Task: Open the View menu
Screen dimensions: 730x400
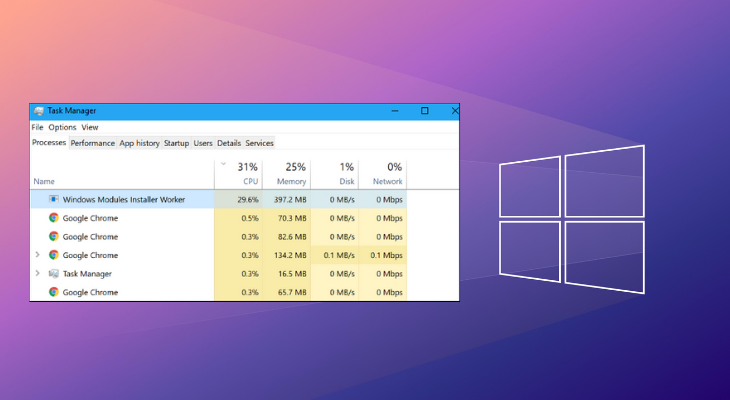Action: point(90,127)
